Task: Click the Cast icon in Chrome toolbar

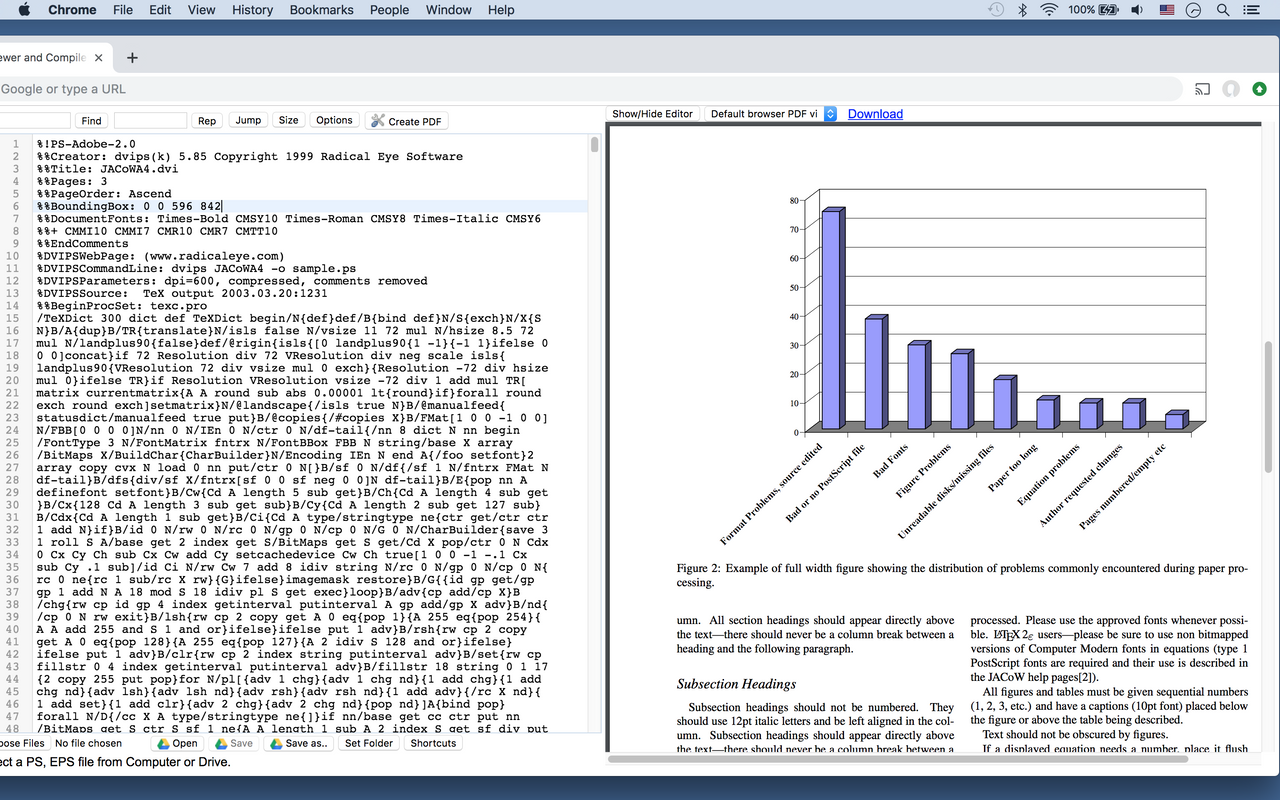Action: tap(1203, 89)
